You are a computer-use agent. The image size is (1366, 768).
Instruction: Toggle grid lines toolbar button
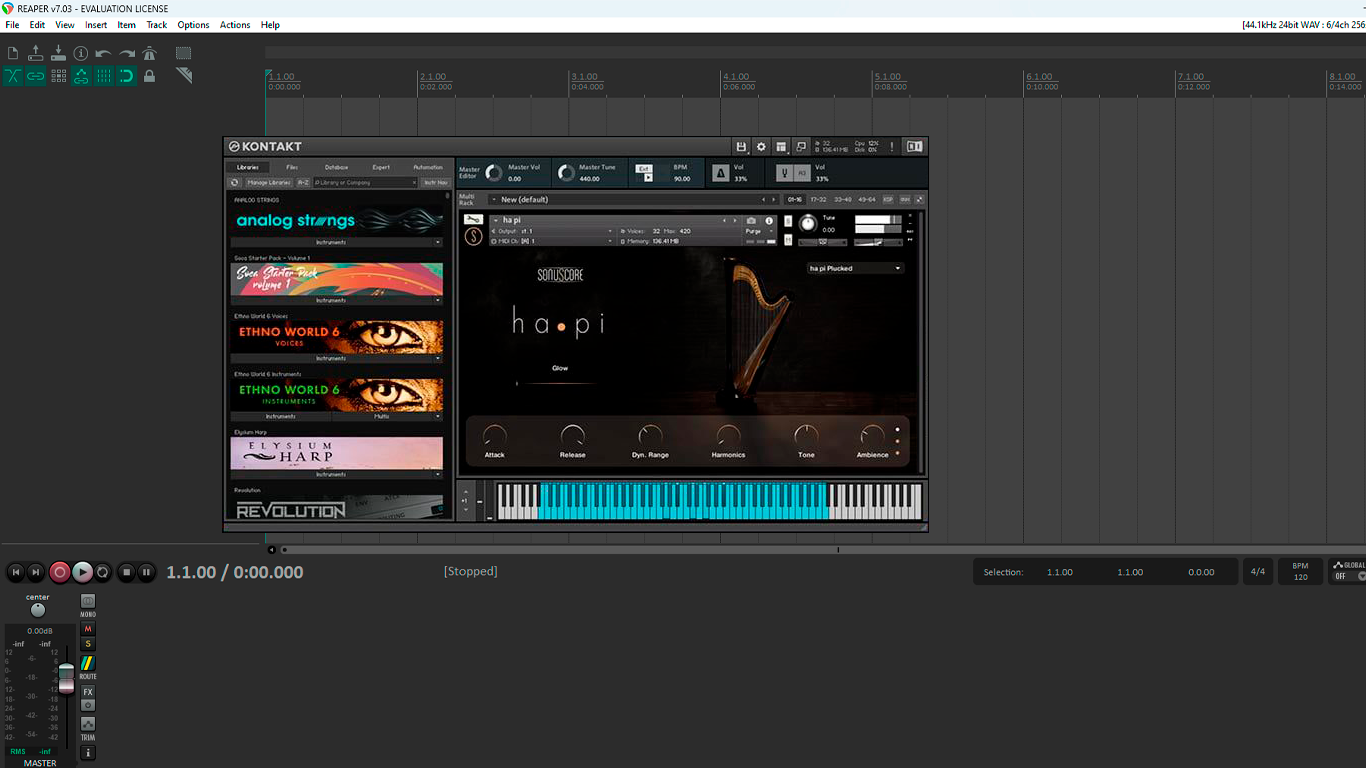[104, 76]
